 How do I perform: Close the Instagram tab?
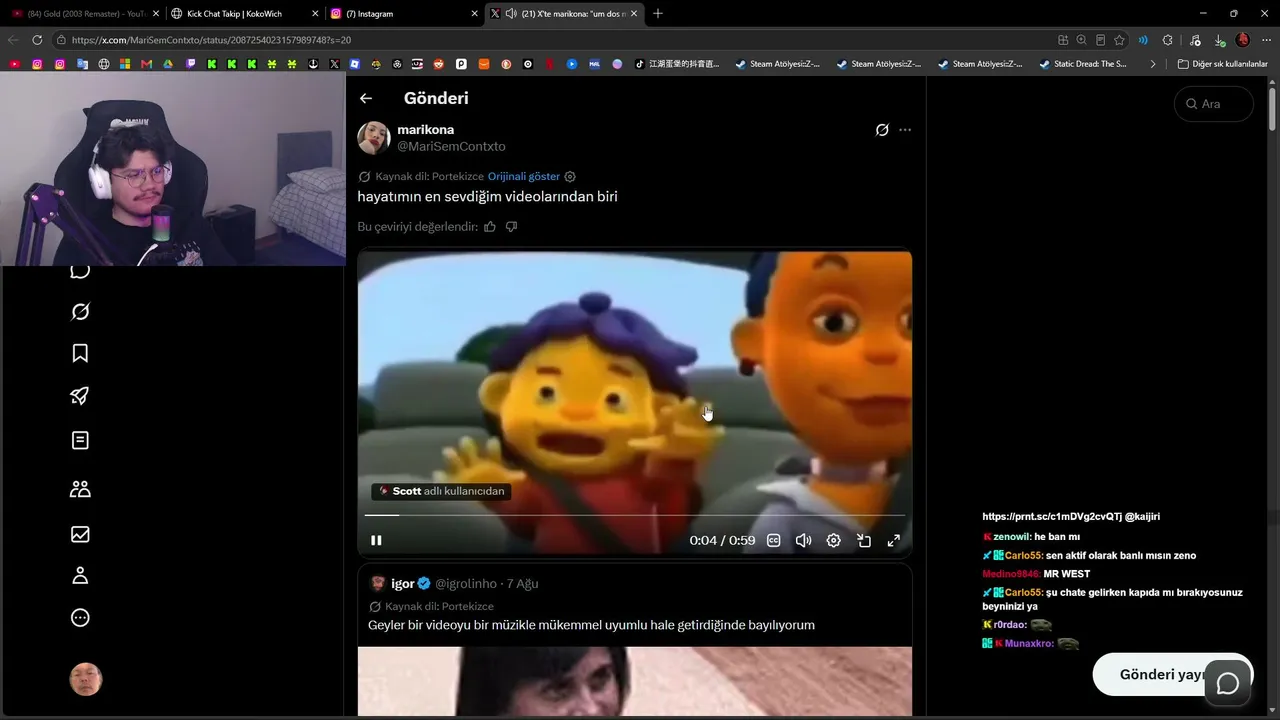pyautogui.click(x=474, y=14)
